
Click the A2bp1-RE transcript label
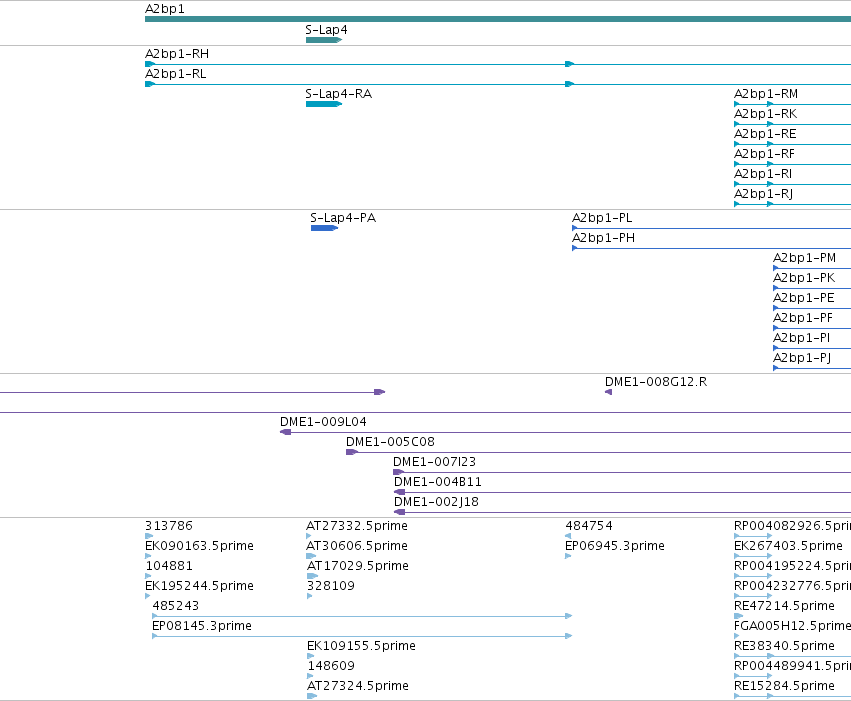765,134
